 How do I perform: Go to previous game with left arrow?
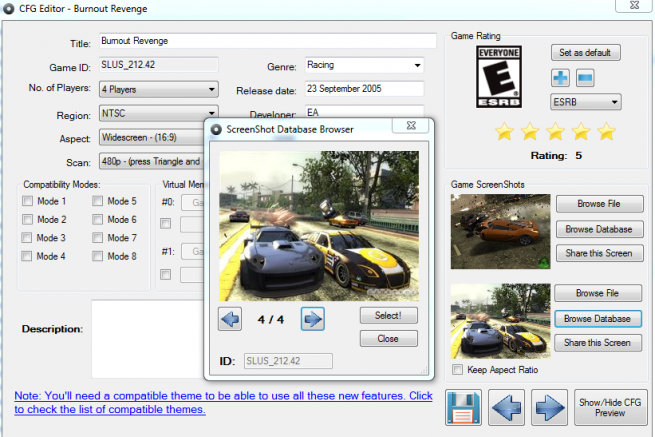pyautogui.click(x=507, y=409)
